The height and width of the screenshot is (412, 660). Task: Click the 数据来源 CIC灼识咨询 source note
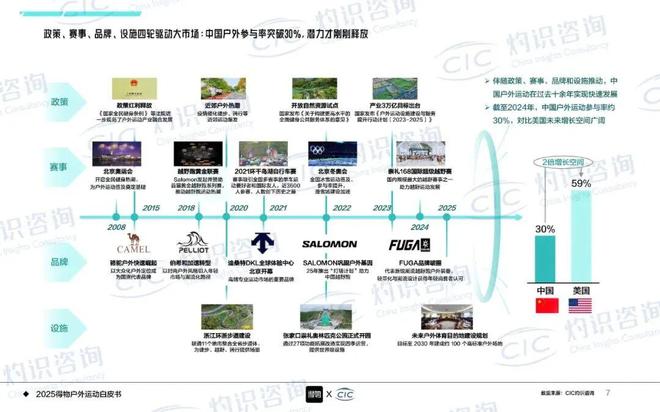[x=568, y=393]
